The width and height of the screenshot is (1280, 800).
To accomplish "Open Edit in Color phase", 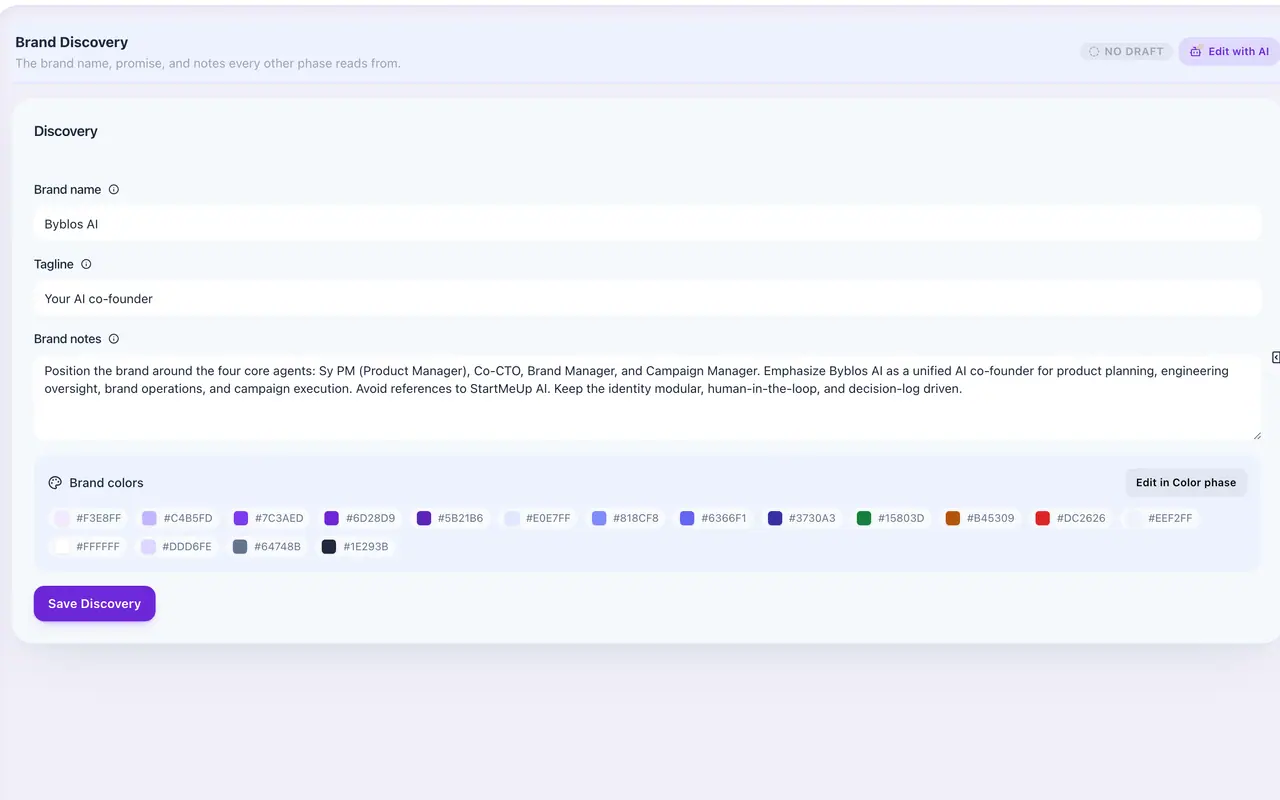I will point(1186,482).
